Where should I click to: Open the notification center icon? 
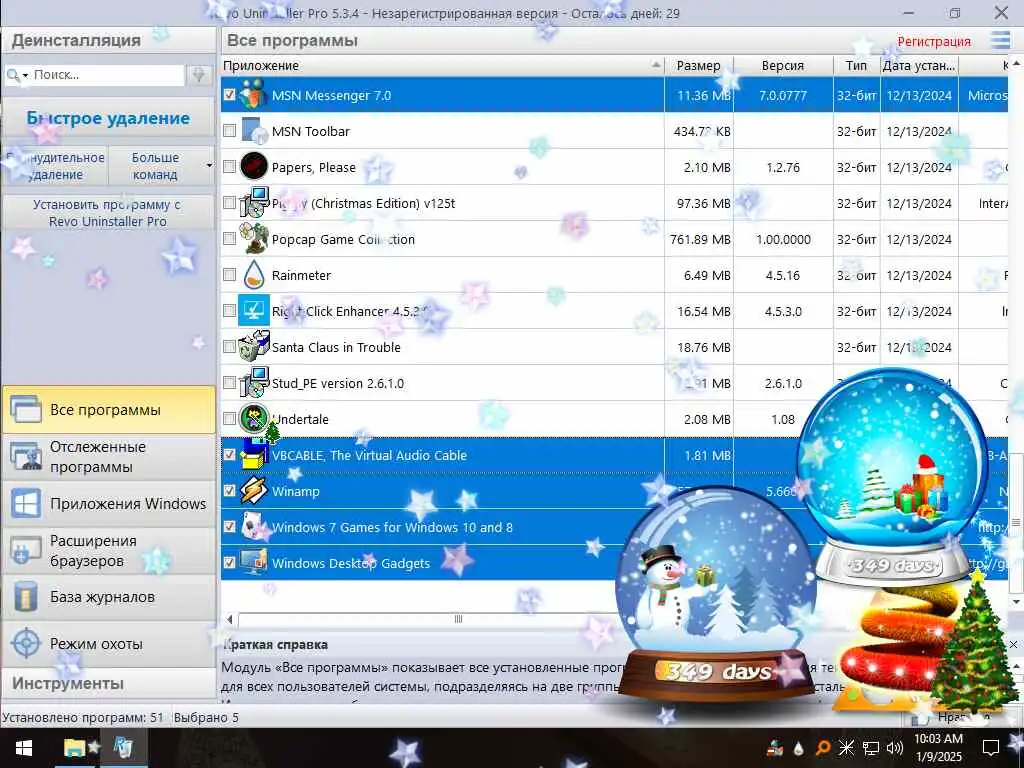pyautogui.click(x=991, y=748)
